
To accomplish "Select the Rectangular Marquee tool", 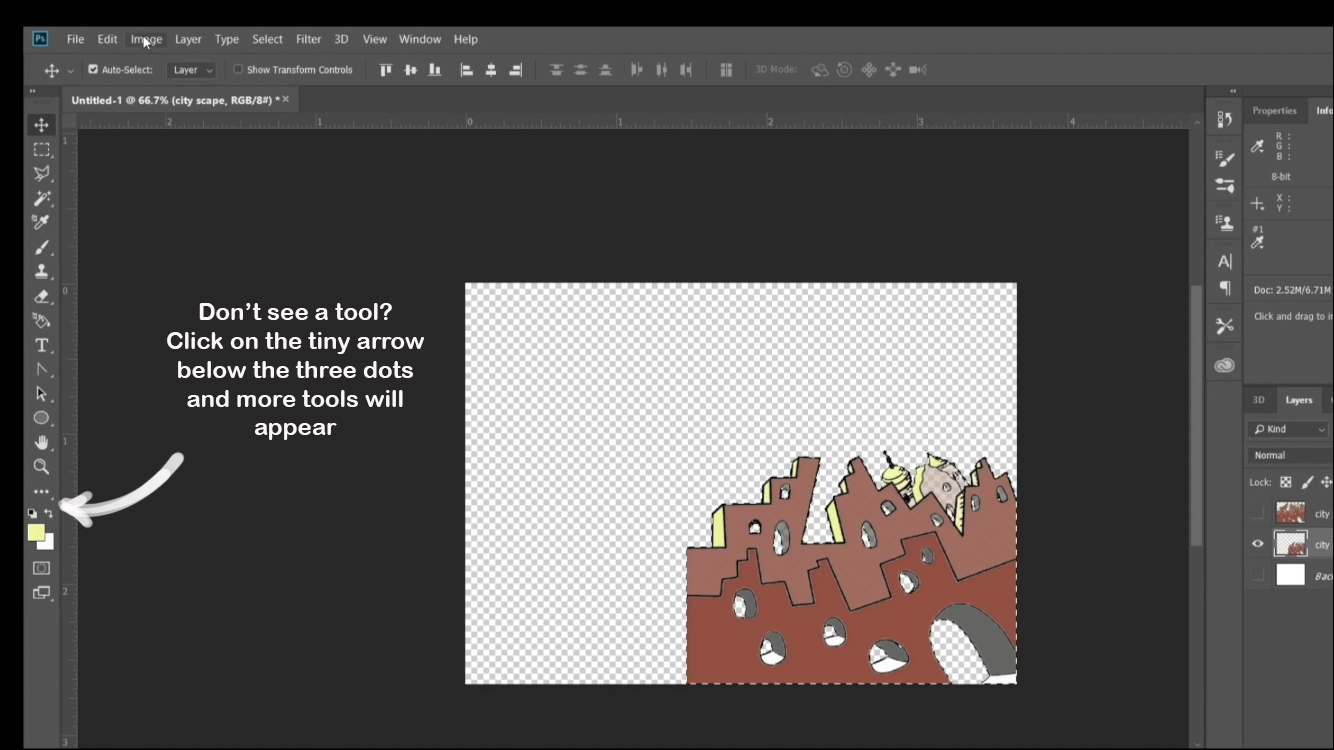I will 41,150.
